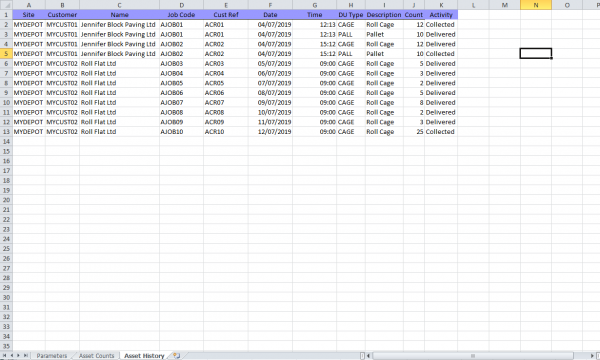Go to last sheet navigation arrow
The image size is (600, 360).
coord(26,356)
